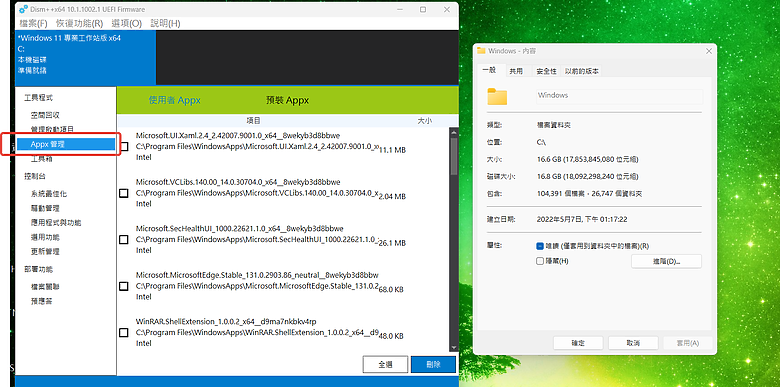Select the Microsoft.SecHealthUI package name
780x387 pixels.
click(239, 229)
